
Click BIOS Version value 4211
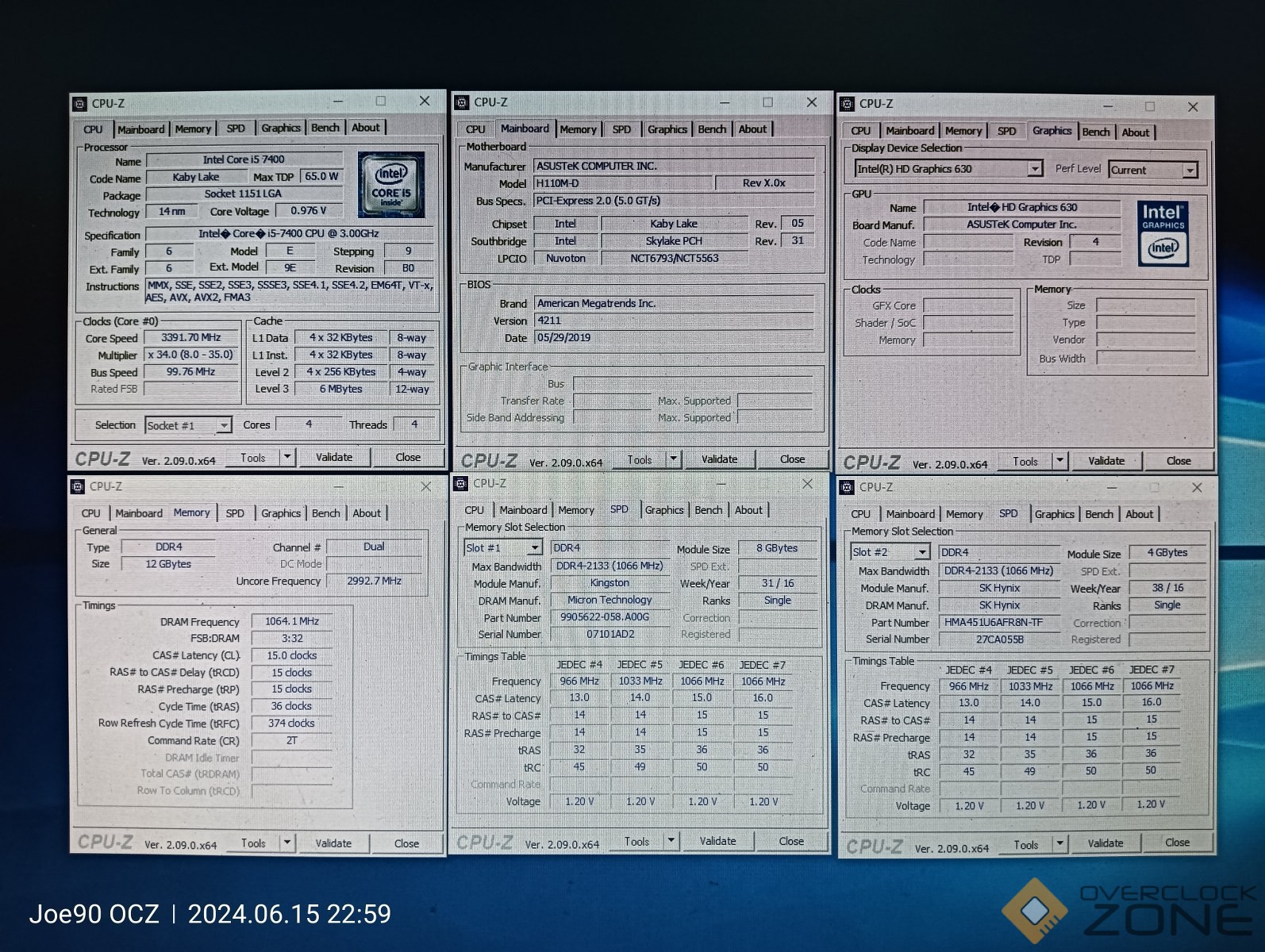click(x=675, y=321)
